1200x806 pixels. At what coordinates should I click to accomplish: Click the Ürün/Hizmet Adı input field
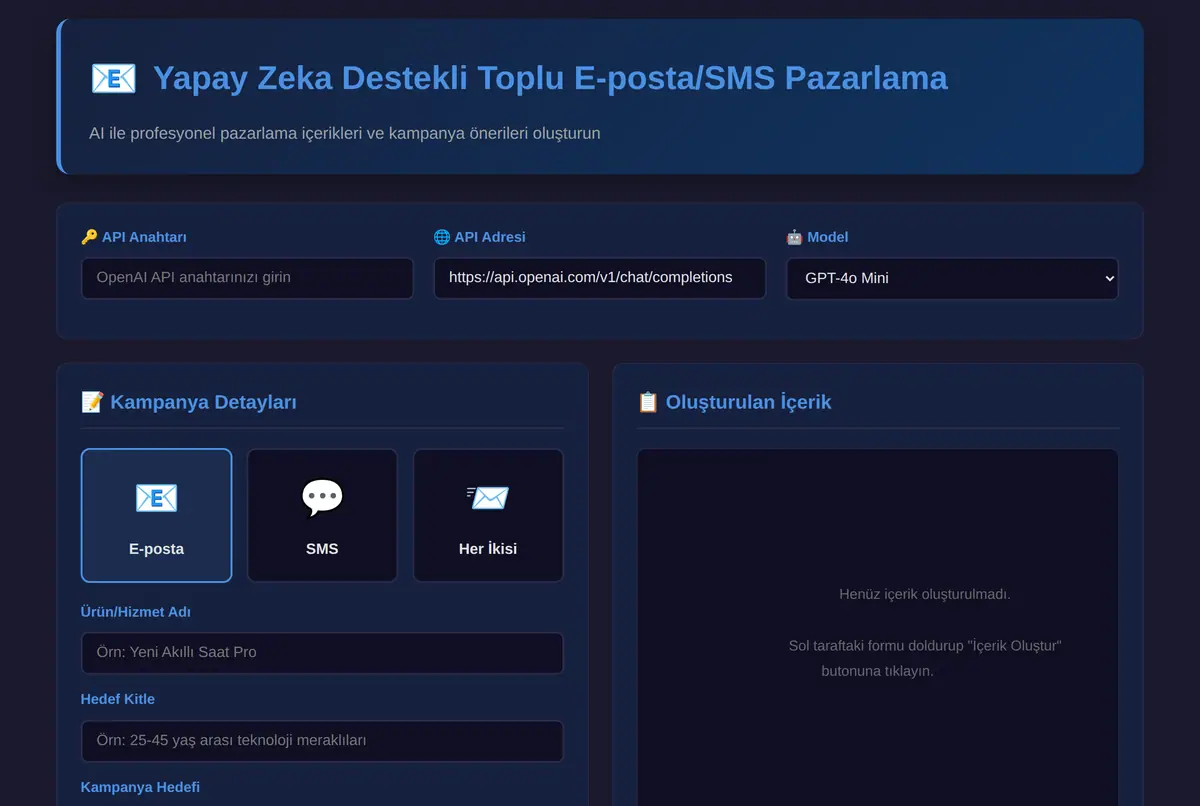point(322,653)
